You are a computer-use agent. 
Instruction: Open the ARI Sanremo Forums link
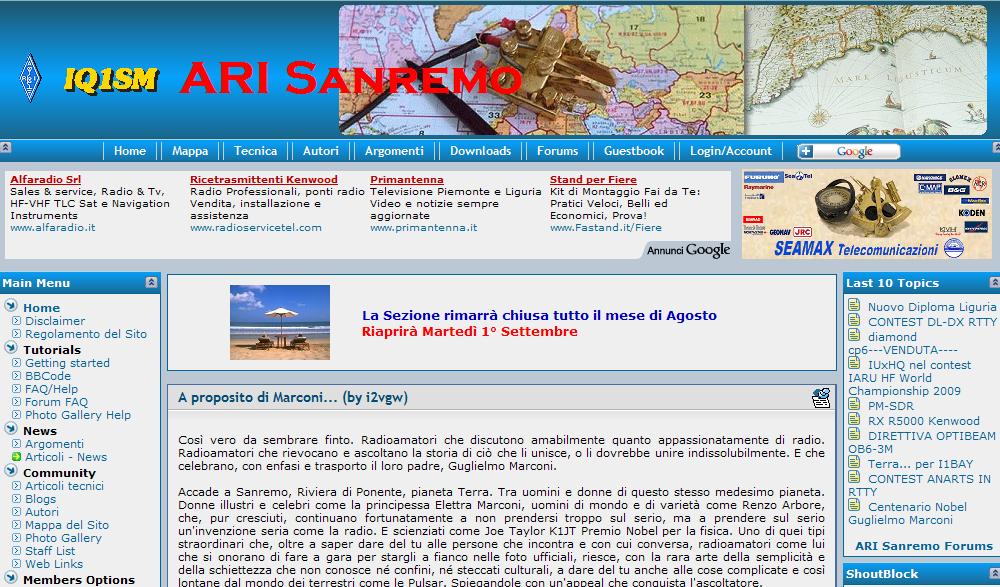pyautogui.click(x=924, y=546)
